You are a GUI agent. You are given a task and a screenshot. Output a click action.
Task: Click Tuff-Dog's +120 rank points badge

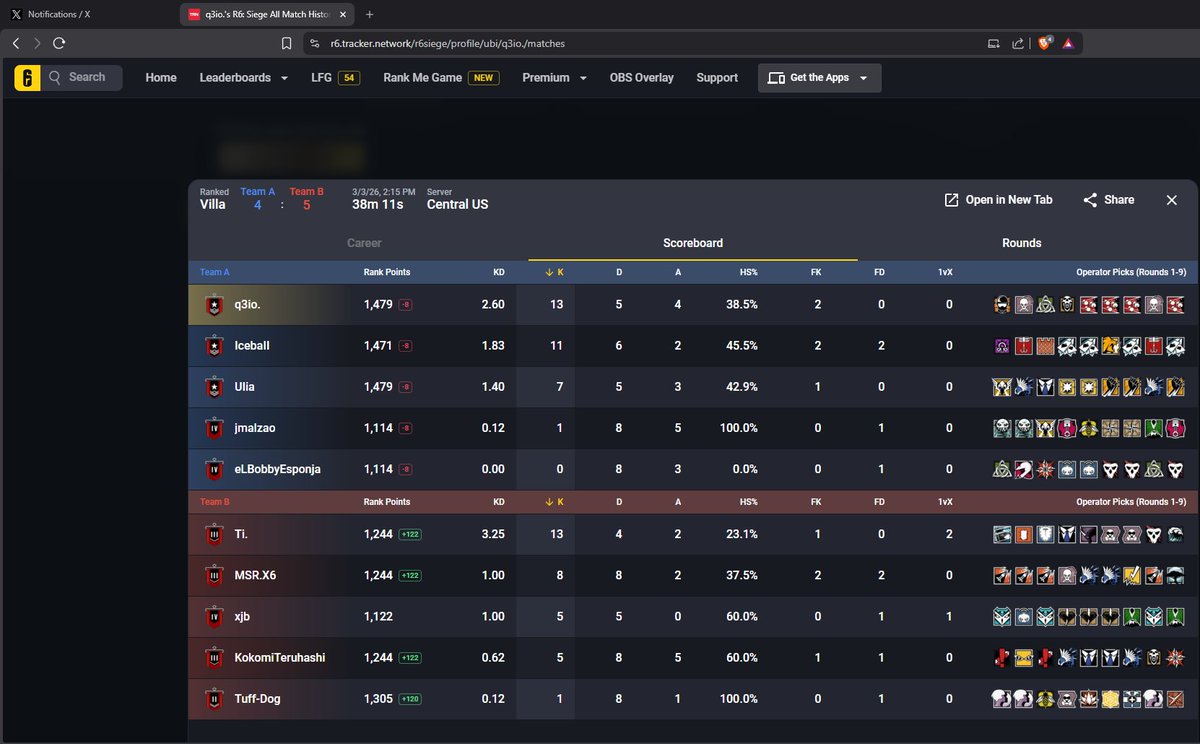tap(410, 699)
